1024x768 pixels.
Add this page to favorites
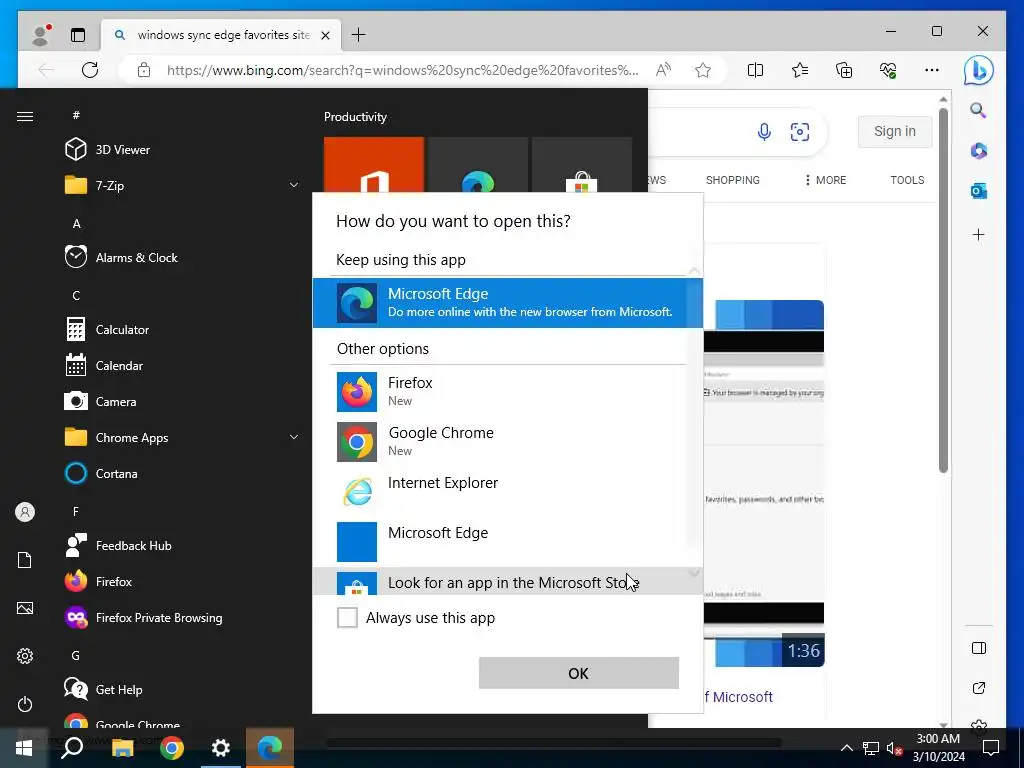(x=703, y=70)
